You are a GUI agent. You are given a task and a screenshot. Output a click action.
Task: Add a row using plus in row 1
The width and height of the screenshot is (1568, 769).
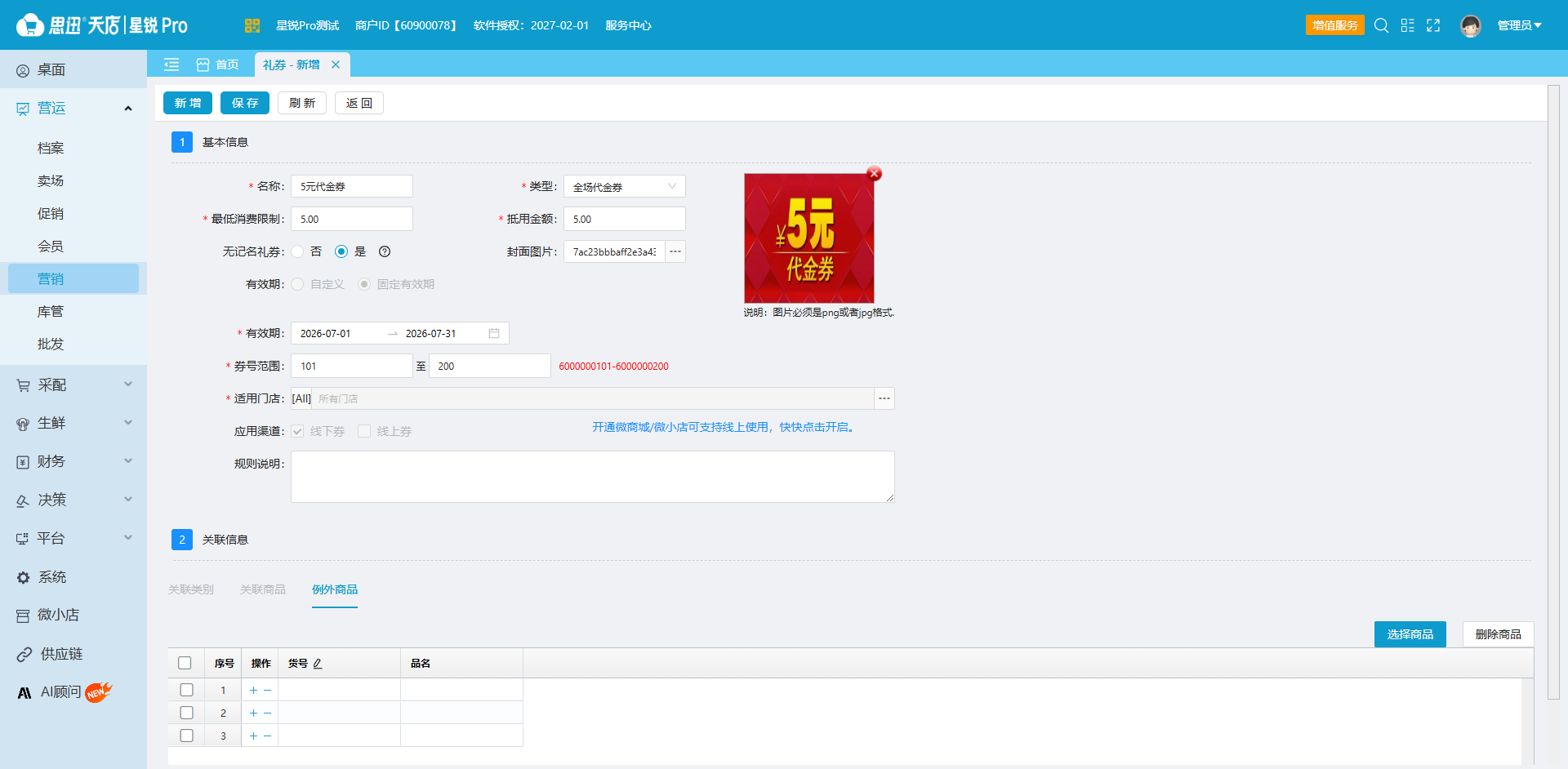[x=253, y=690]
